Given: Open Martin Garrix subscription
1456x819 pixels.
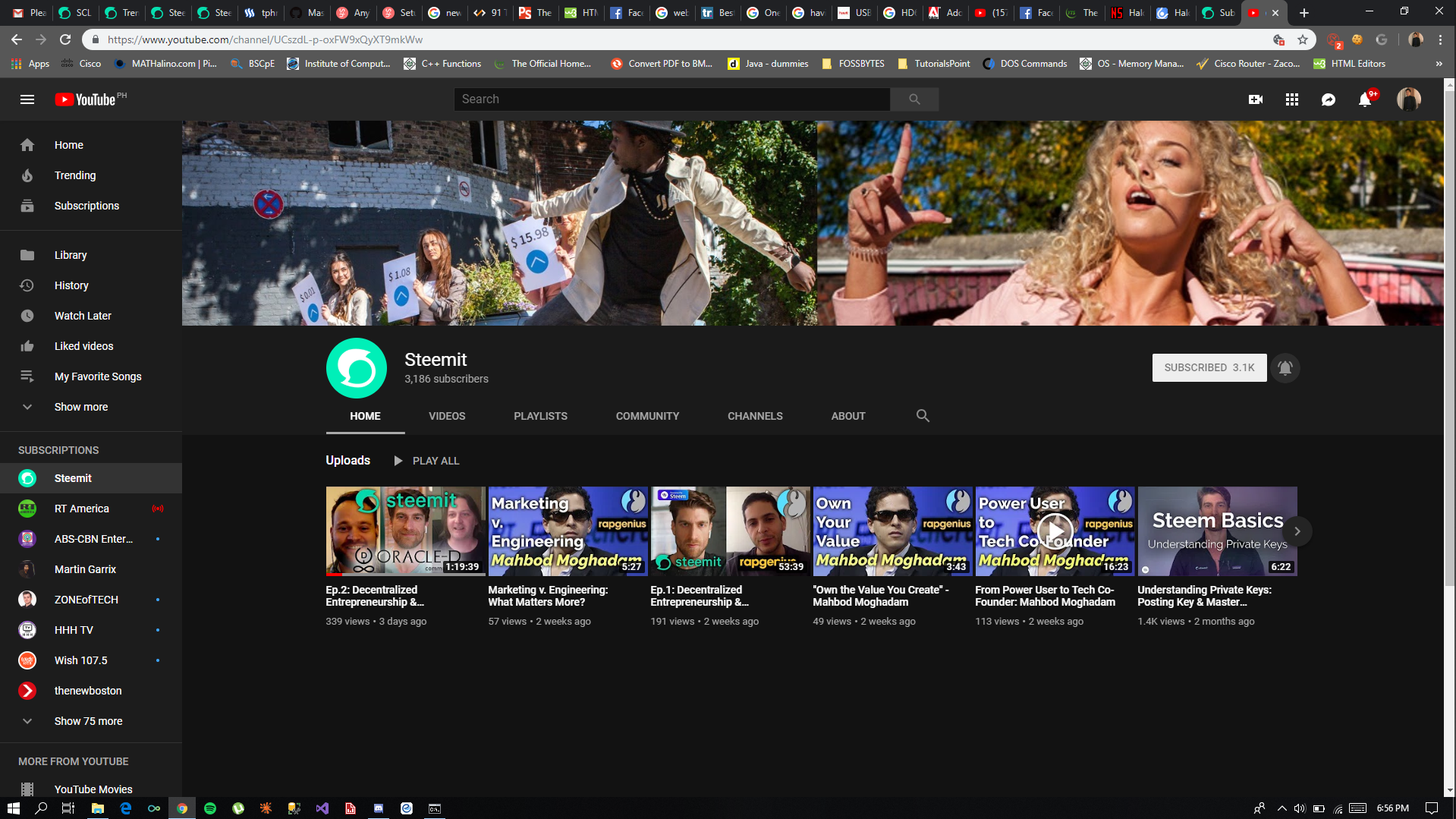Looking at the screenshot, I should coord(91,569).
